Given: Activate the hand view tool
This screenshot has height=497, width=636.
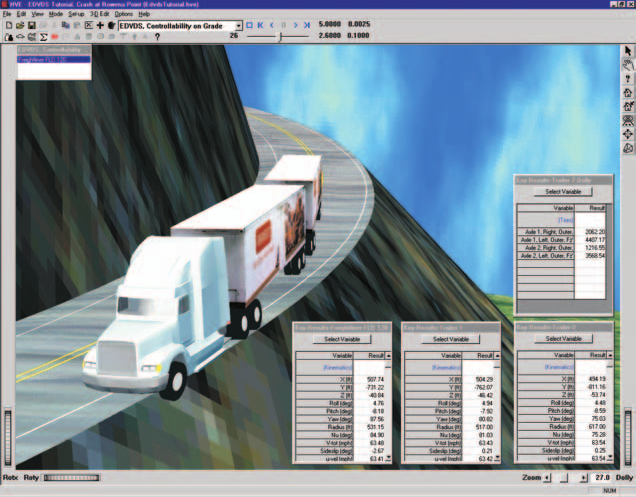Looking at the screenshot, I should click(x=628, y=65).
